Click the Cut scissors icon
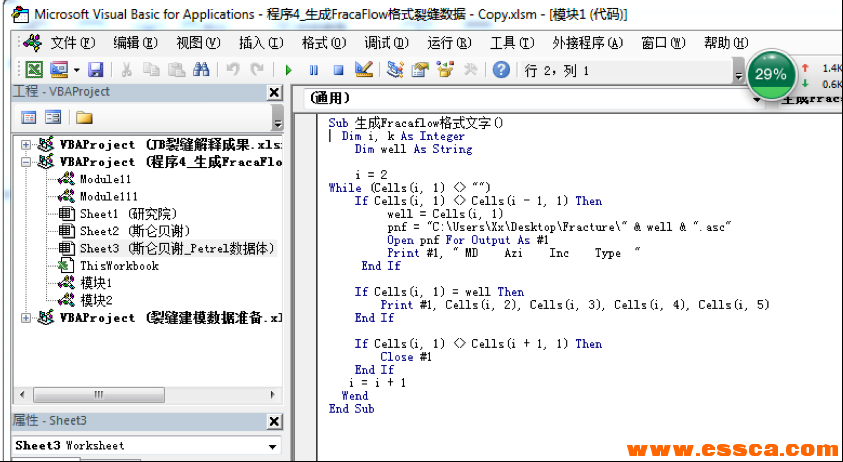The height and width of the screenshot is (462, 843). click(126, 69)
